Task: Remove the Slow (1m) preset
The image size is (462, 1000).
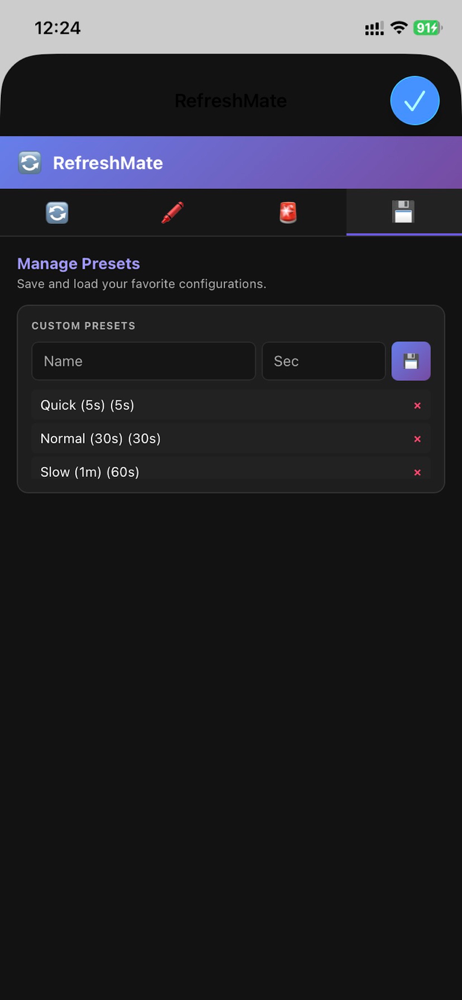Action: (417, 473)
